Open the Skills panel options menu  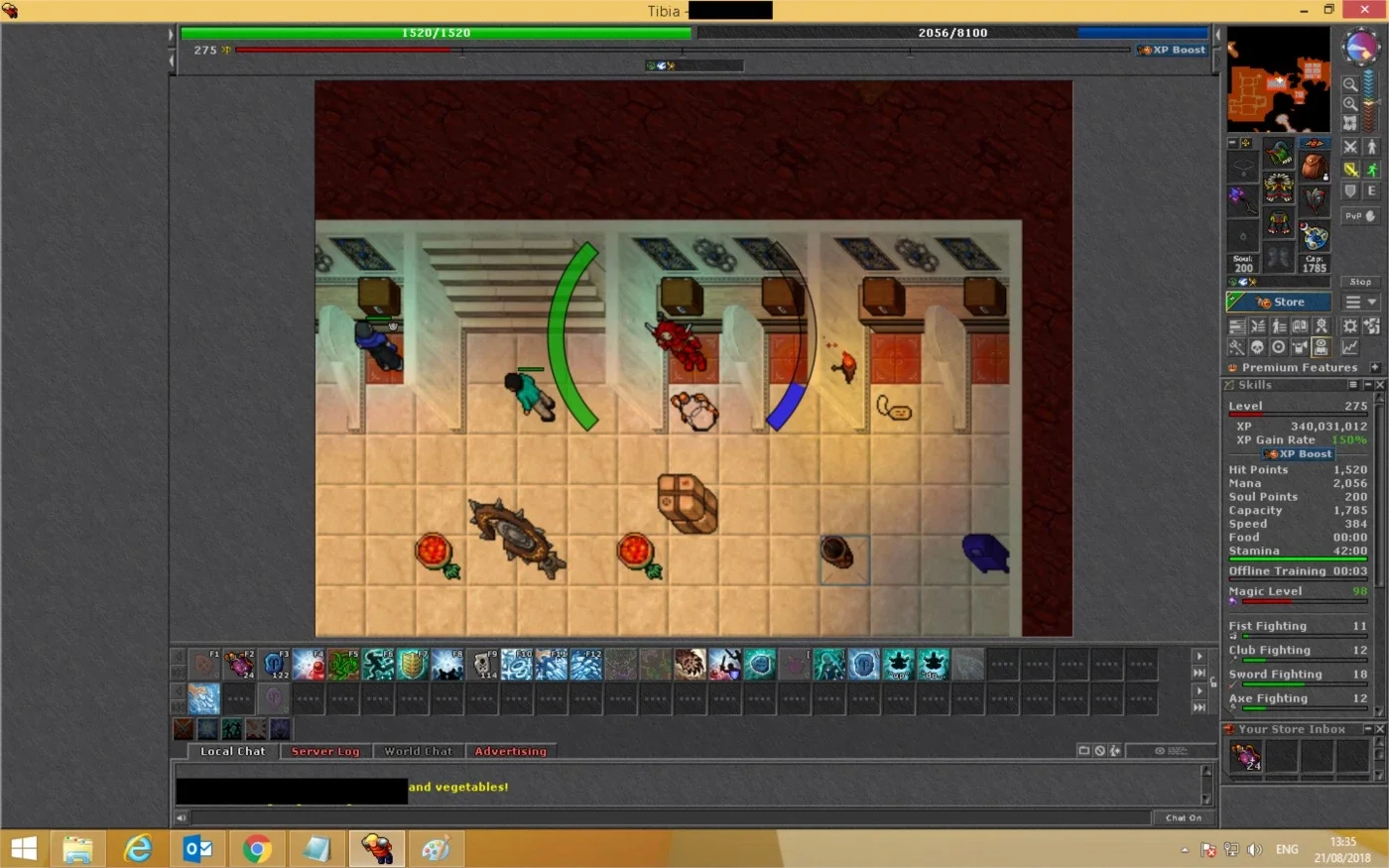point(1352,385)
